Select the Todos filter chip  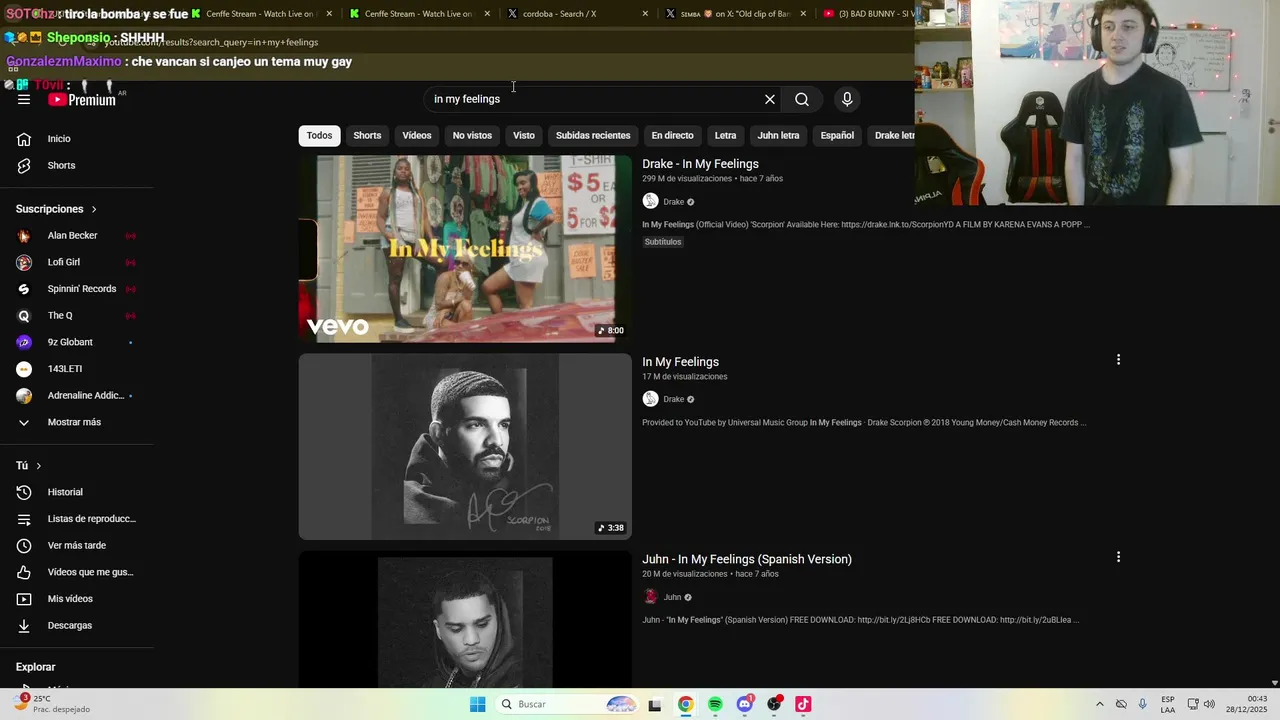[319, 135]
